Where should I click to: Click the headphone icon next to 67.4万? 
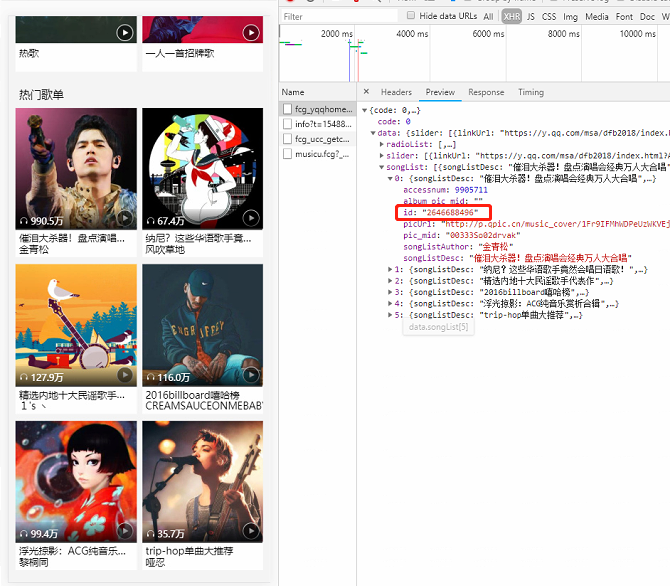(x=150, y=221)
